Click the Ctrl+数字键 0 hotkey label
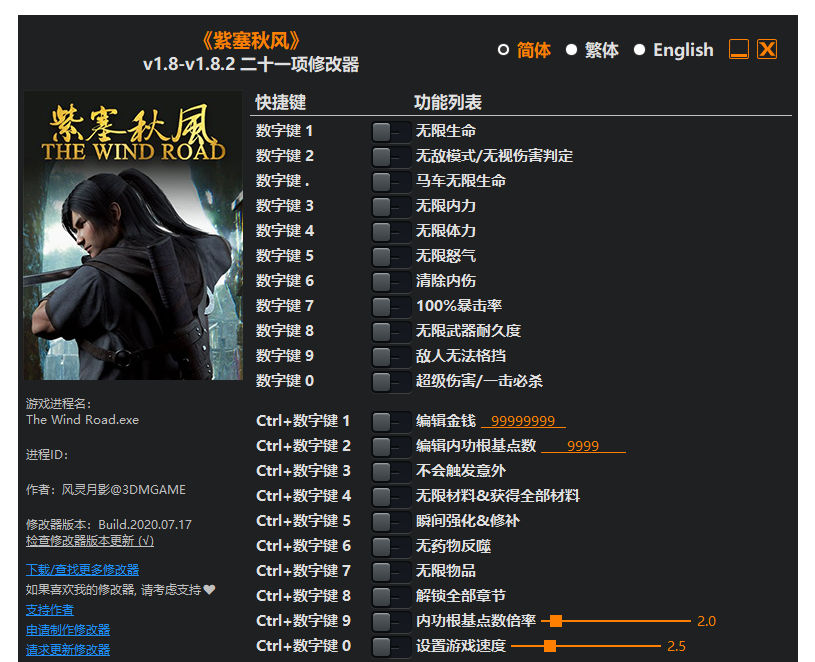This screenshot has width=815, height=662. coord(304,646)
